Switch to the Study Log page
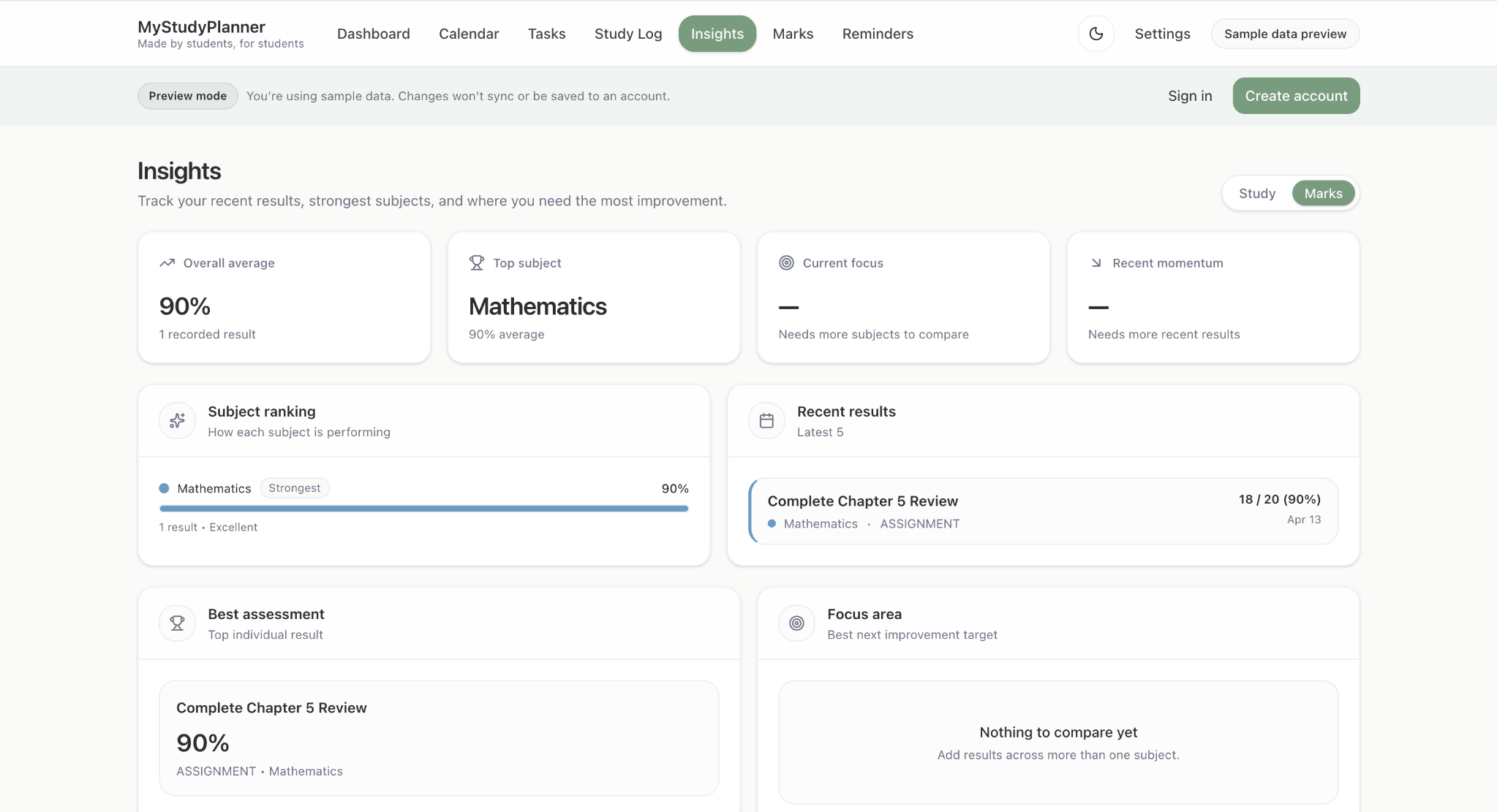 (627, 34)
